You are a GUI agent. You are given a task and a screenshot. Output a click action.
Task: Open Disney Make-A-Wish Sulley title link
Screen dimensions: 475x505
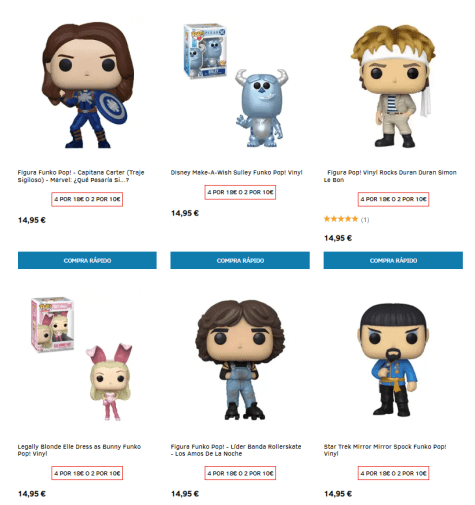tap(236, 172)
